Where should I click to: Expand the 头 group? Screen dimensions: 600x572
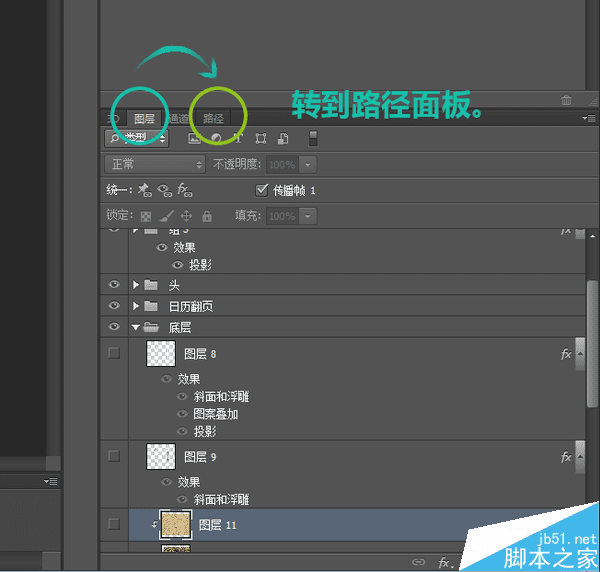[135, 285]
